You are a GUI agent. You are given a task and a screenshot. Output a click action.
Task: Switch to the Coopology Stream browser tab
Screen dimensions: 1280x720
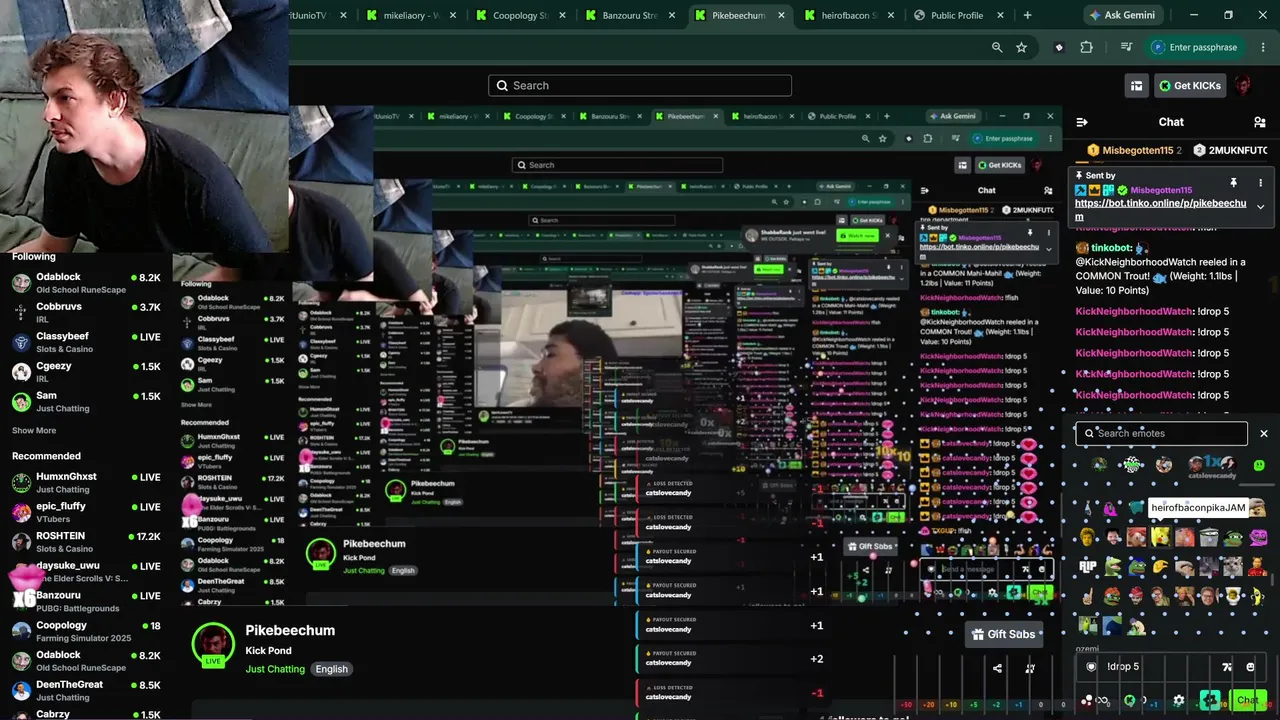tap(520, 15)
